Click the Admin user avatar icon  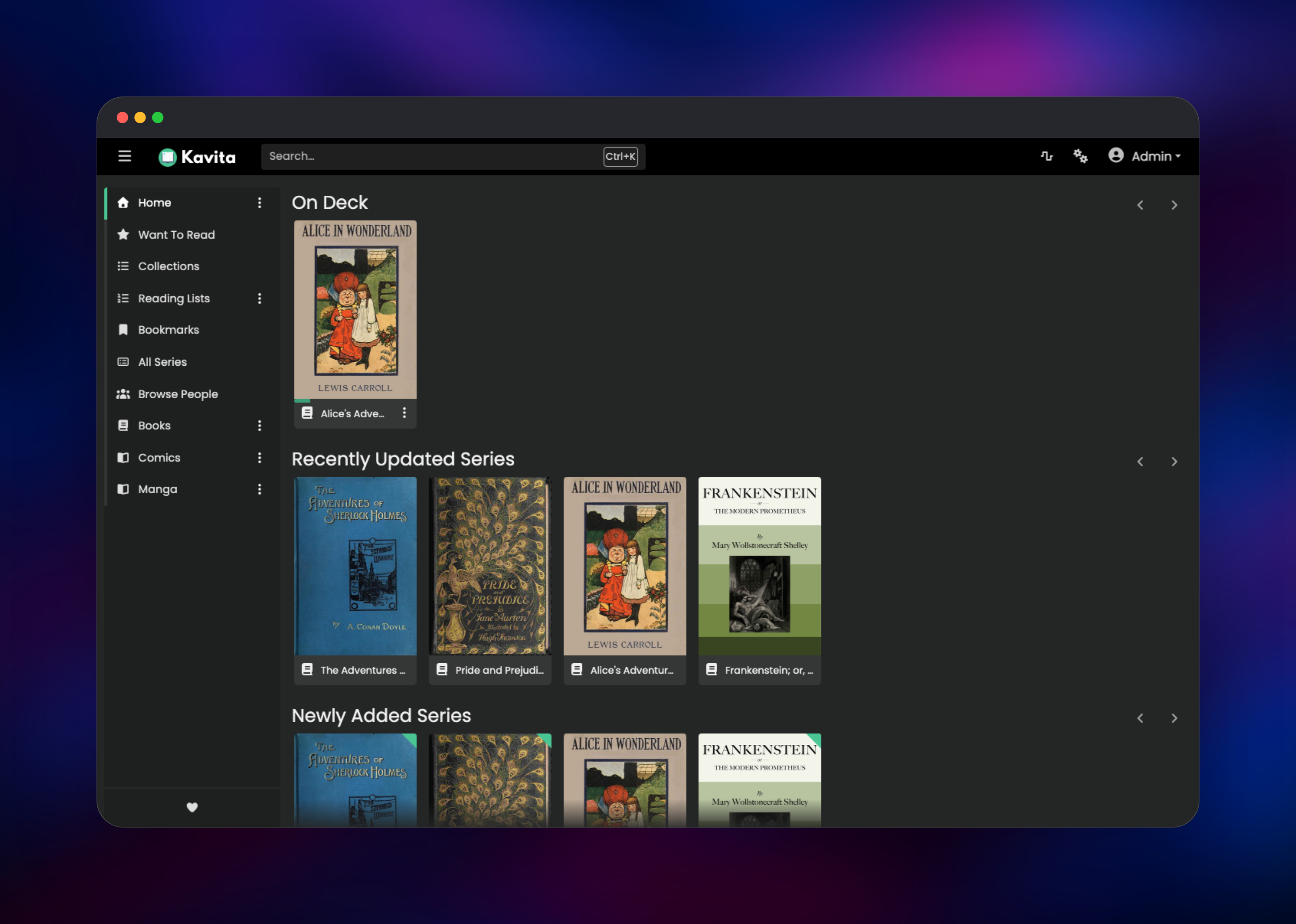click(x=1116, y=155)
